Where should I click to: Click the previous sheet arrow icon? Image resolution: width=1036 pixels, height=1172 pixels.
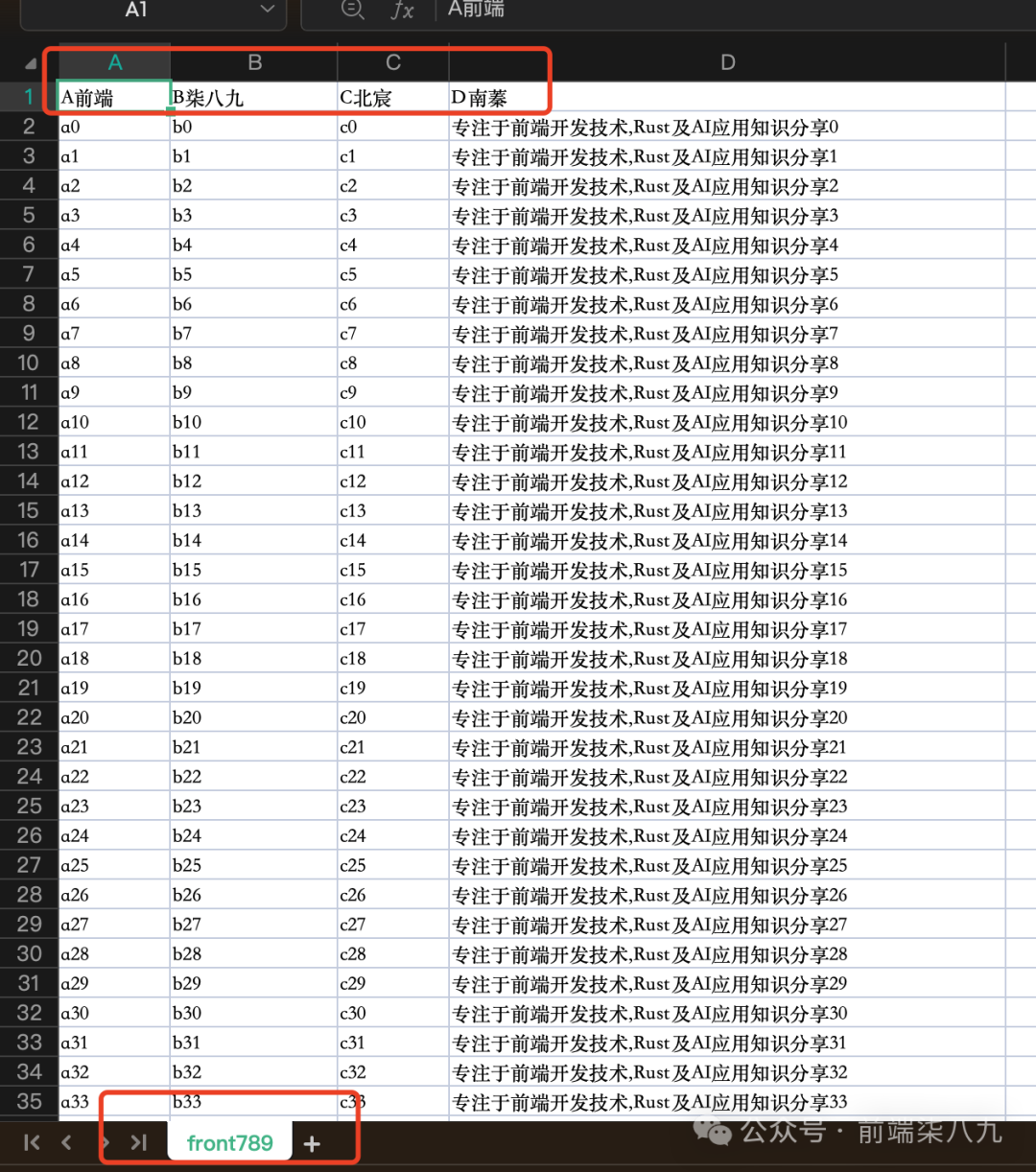pyautogui.click(x=65, y=1142)
